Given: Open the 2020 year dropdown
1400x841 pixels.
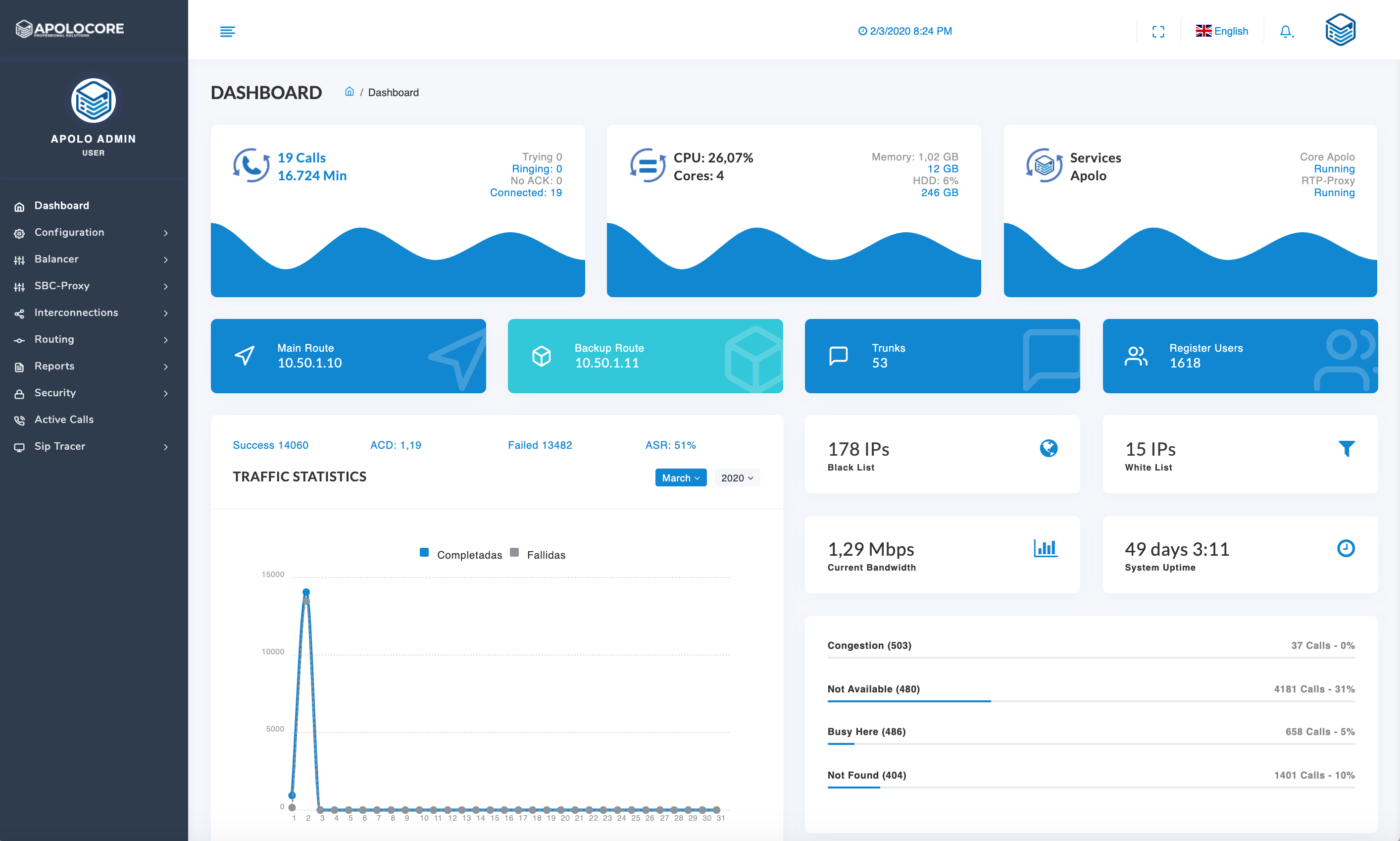Looking at the screenshot, I should click(736, 478).
